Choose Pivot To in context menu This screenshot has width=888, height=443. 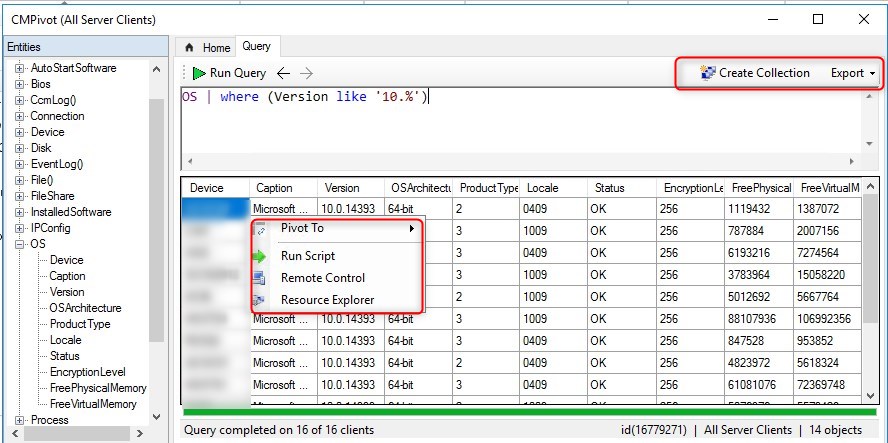pyautogui.click(x=338, y=228)
